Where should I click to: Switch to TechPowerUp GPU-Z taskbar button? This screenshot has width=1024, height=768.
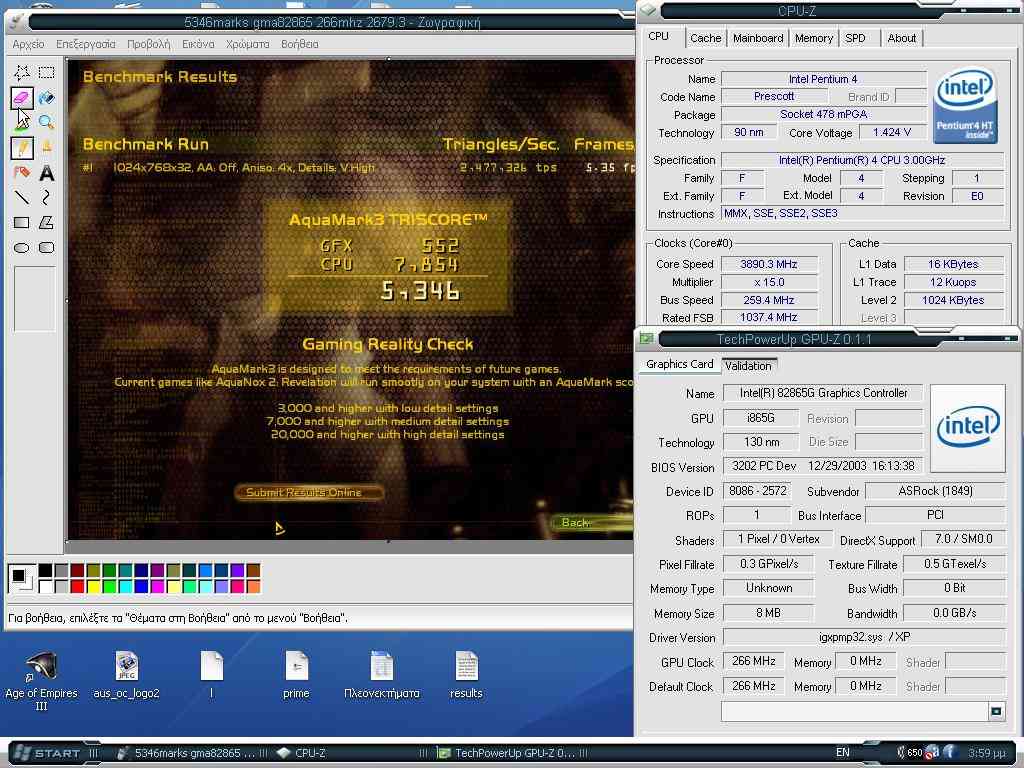point(513,753)
